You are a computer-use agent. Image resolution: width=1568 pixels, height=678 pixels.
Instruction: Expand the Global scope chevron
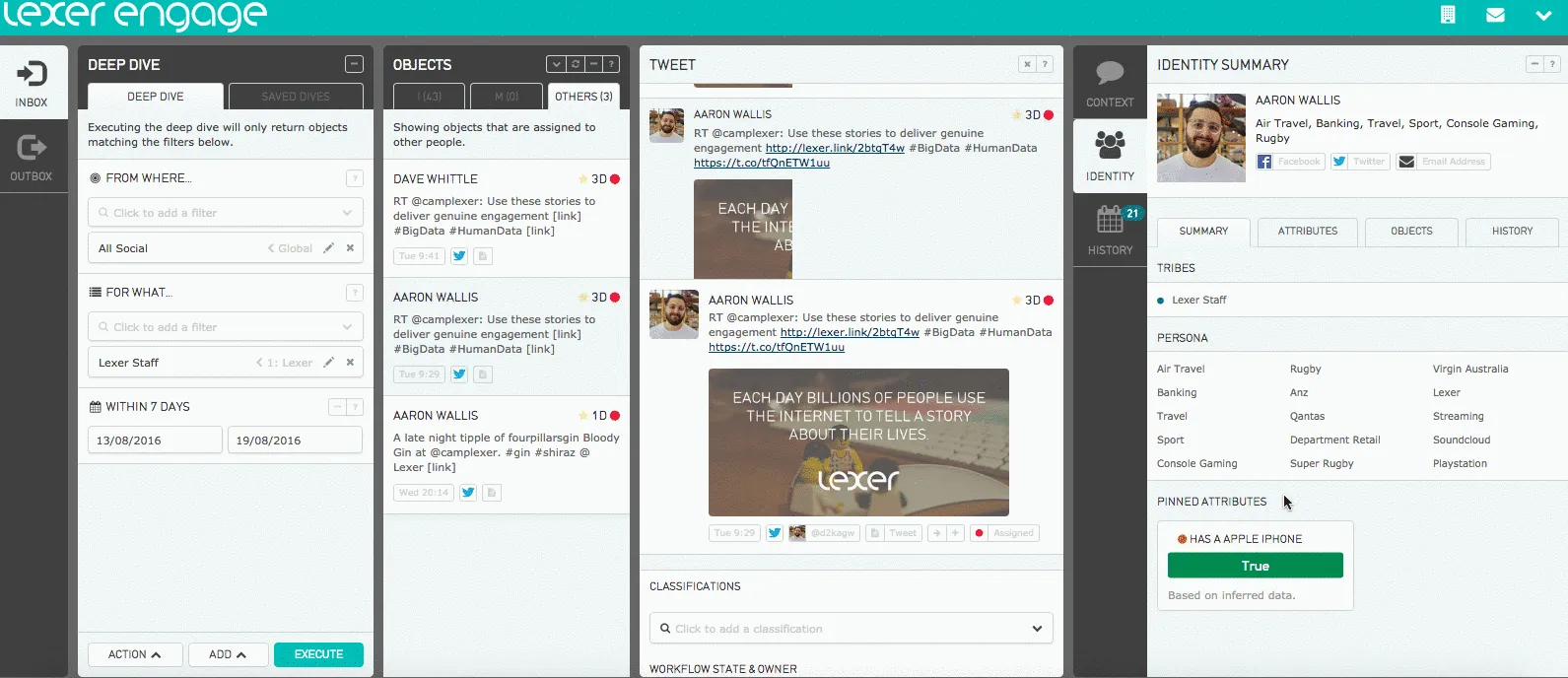(x=272, y=248)
